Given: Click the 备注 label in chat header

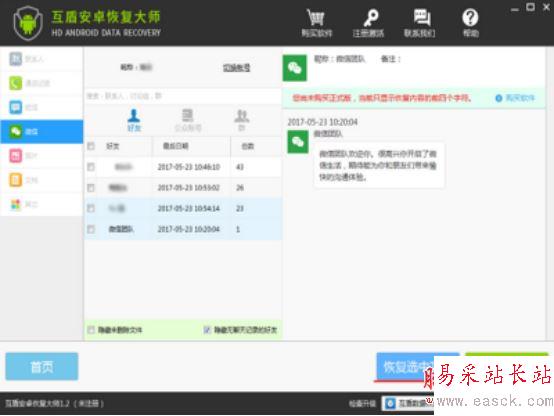Looking at the screenshot, I should pyautogui.click(x=391, y=59).
